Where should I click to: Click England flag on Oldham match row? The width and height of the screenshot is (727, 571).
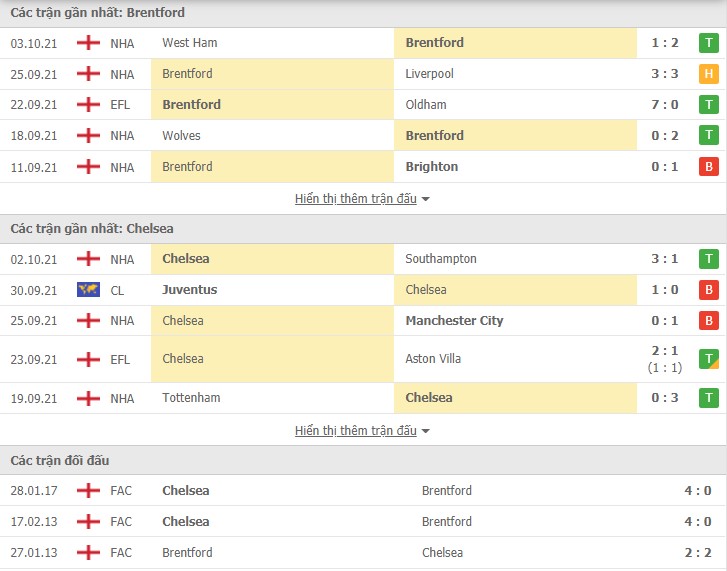click(x=88, y=105)
